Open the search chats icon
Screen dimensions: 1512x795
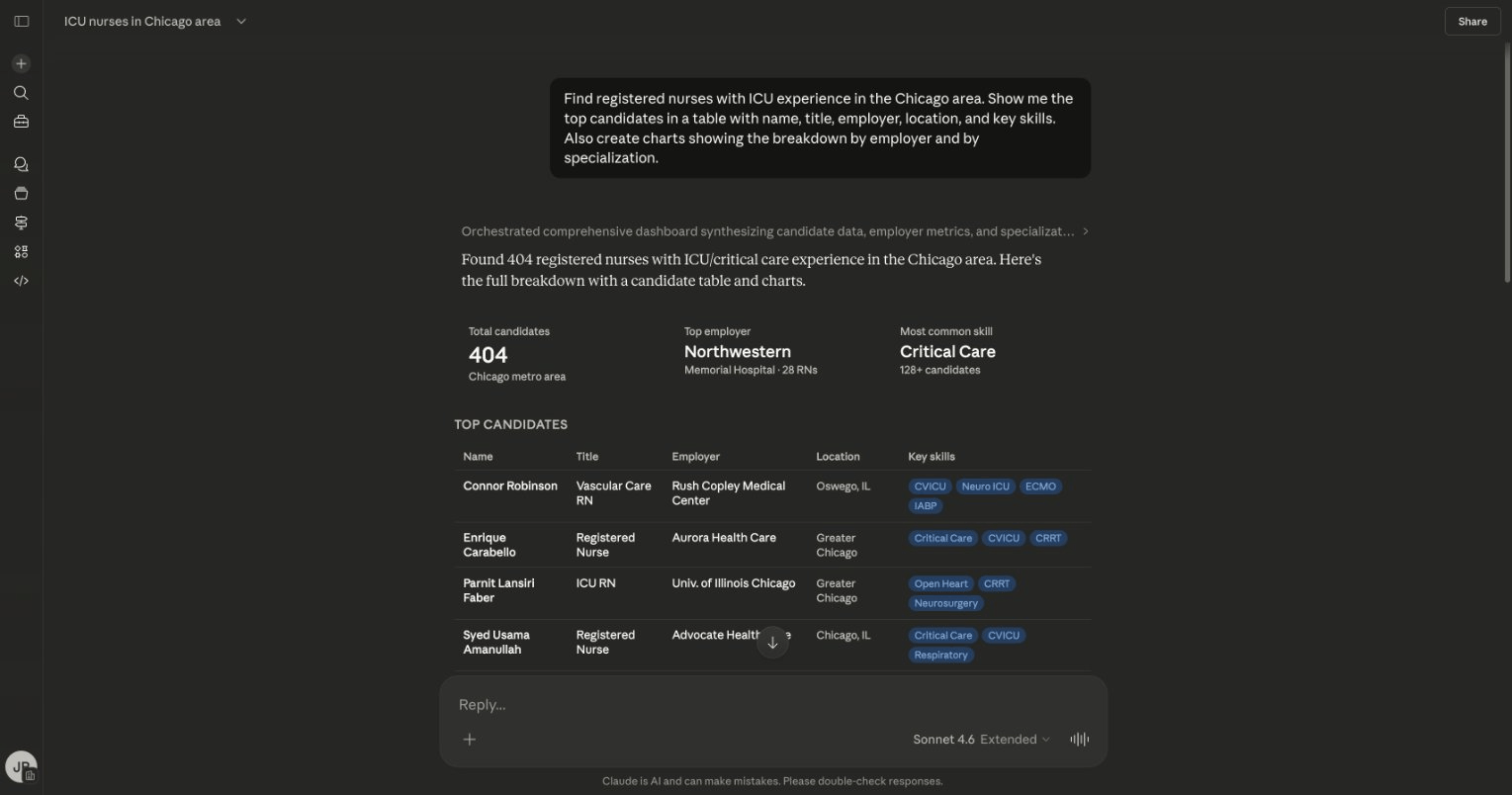(x=21, y=93)
